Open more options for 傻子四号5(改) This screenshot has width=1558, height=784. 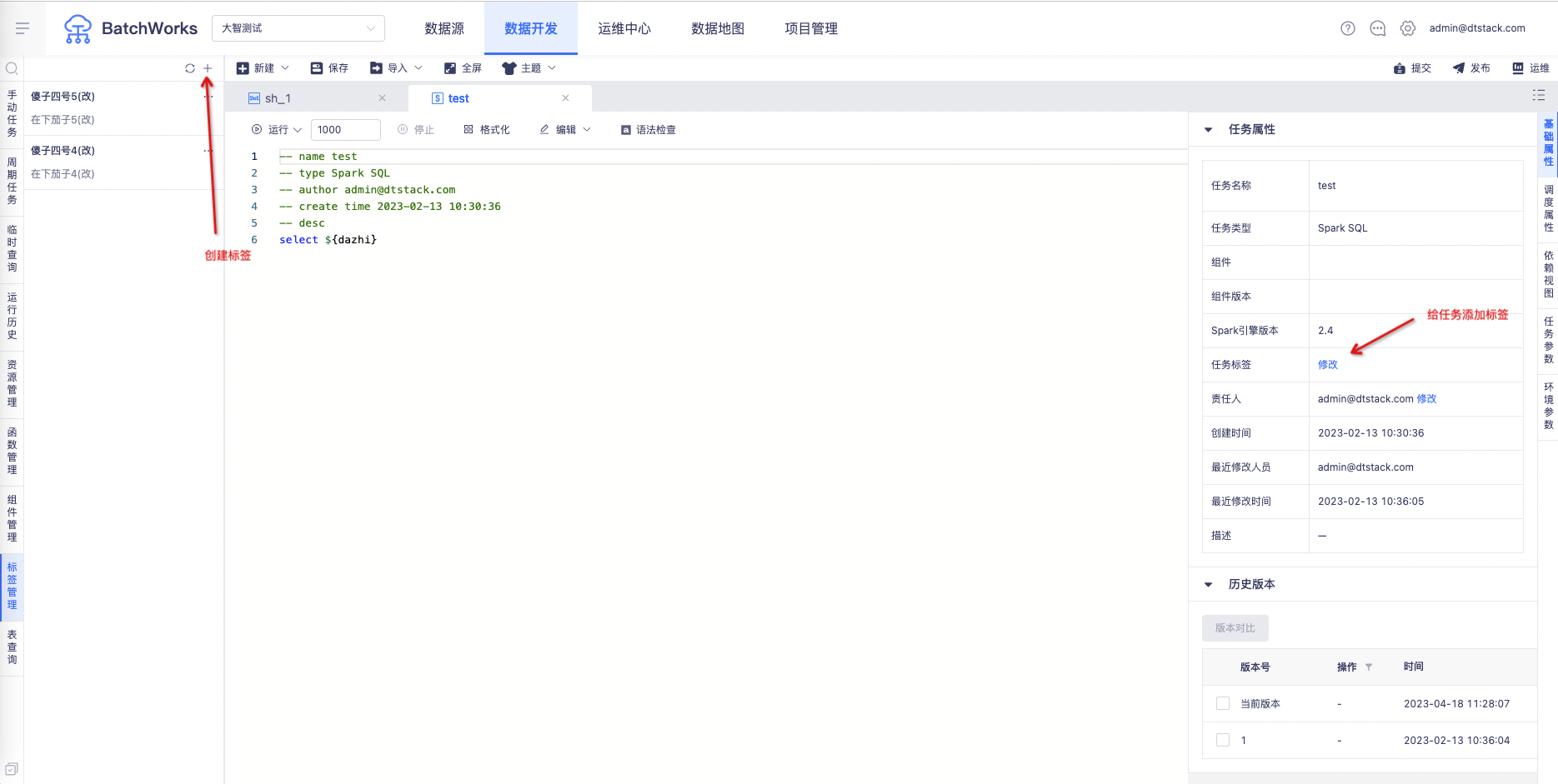point(208,97)
